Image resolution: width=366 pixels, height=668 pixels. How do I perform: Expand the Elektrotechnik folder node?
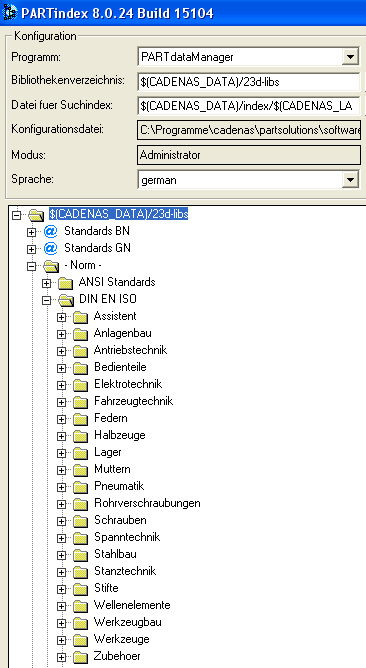click(61, 385)
